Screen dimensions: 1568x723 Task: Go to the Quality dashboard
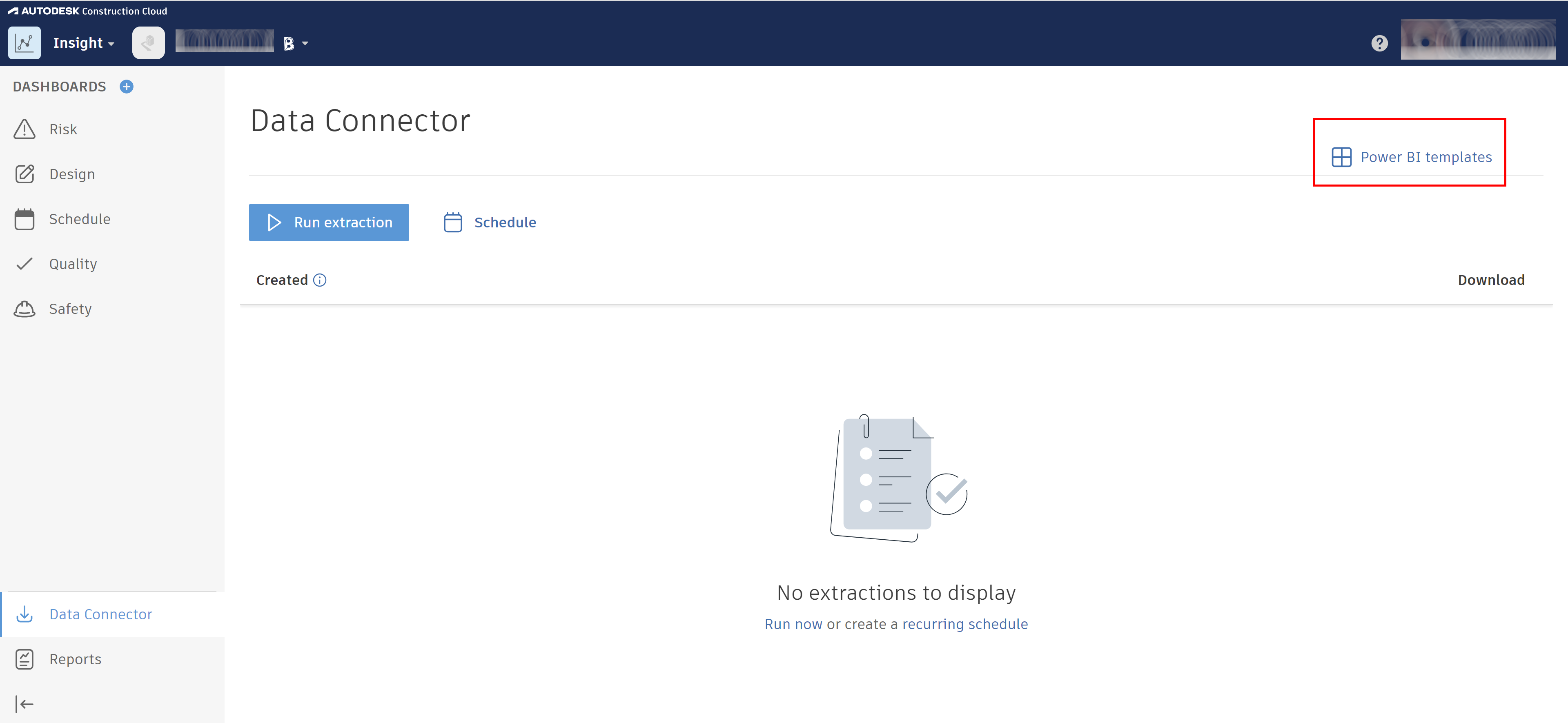tap(73, 264)
